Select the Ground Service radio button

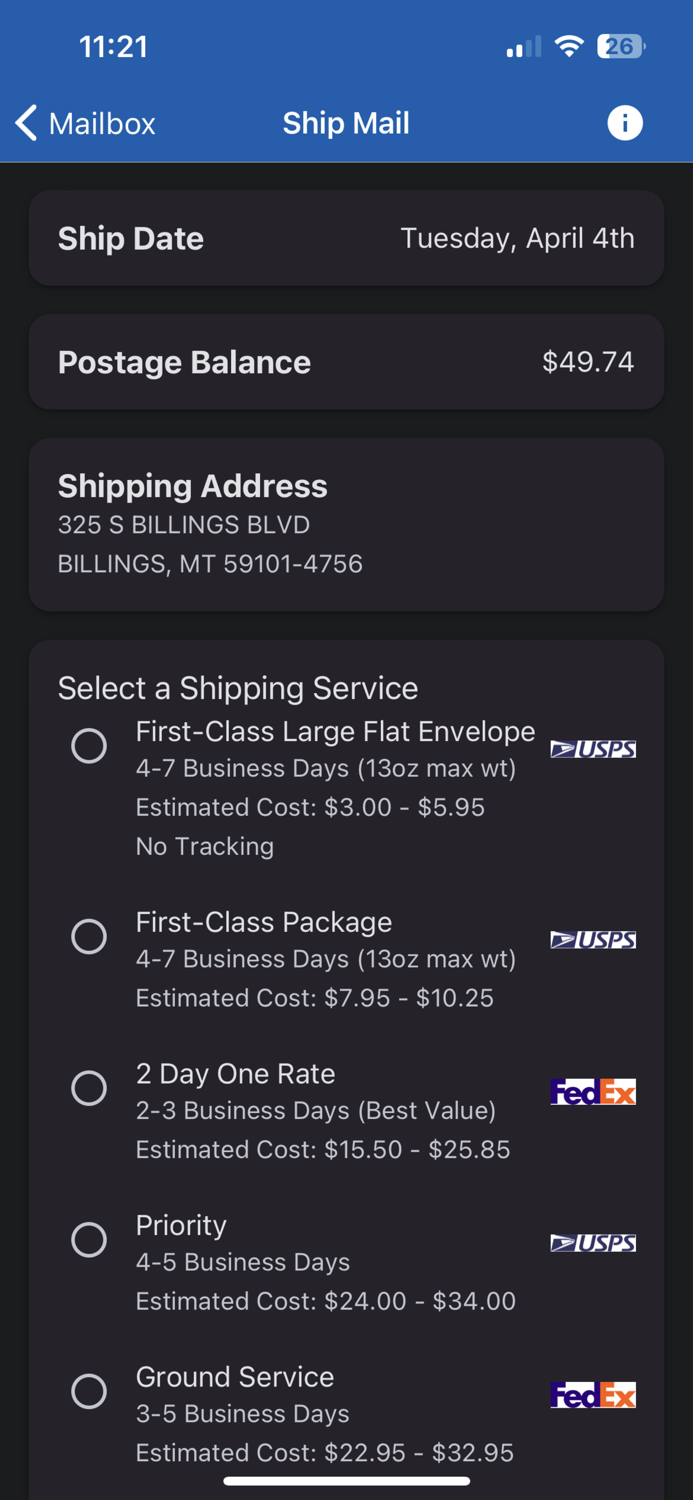click(89, 1391)
